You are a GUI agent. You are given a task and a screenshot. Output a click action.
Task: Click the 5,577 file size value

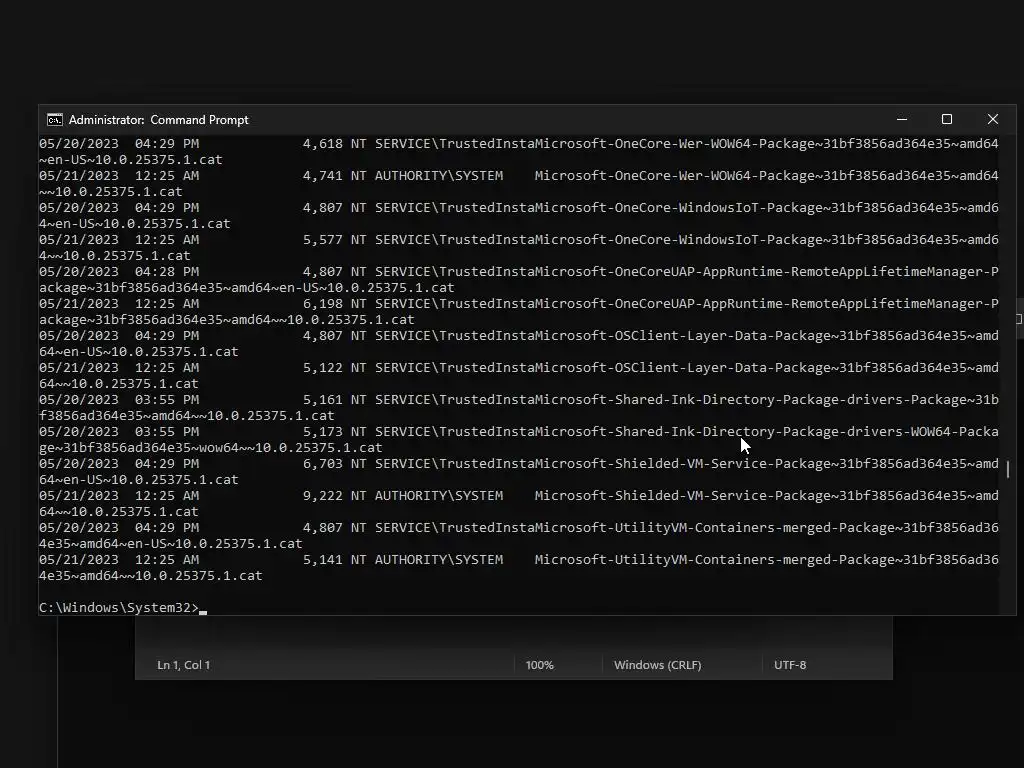[x=323, y=240]
